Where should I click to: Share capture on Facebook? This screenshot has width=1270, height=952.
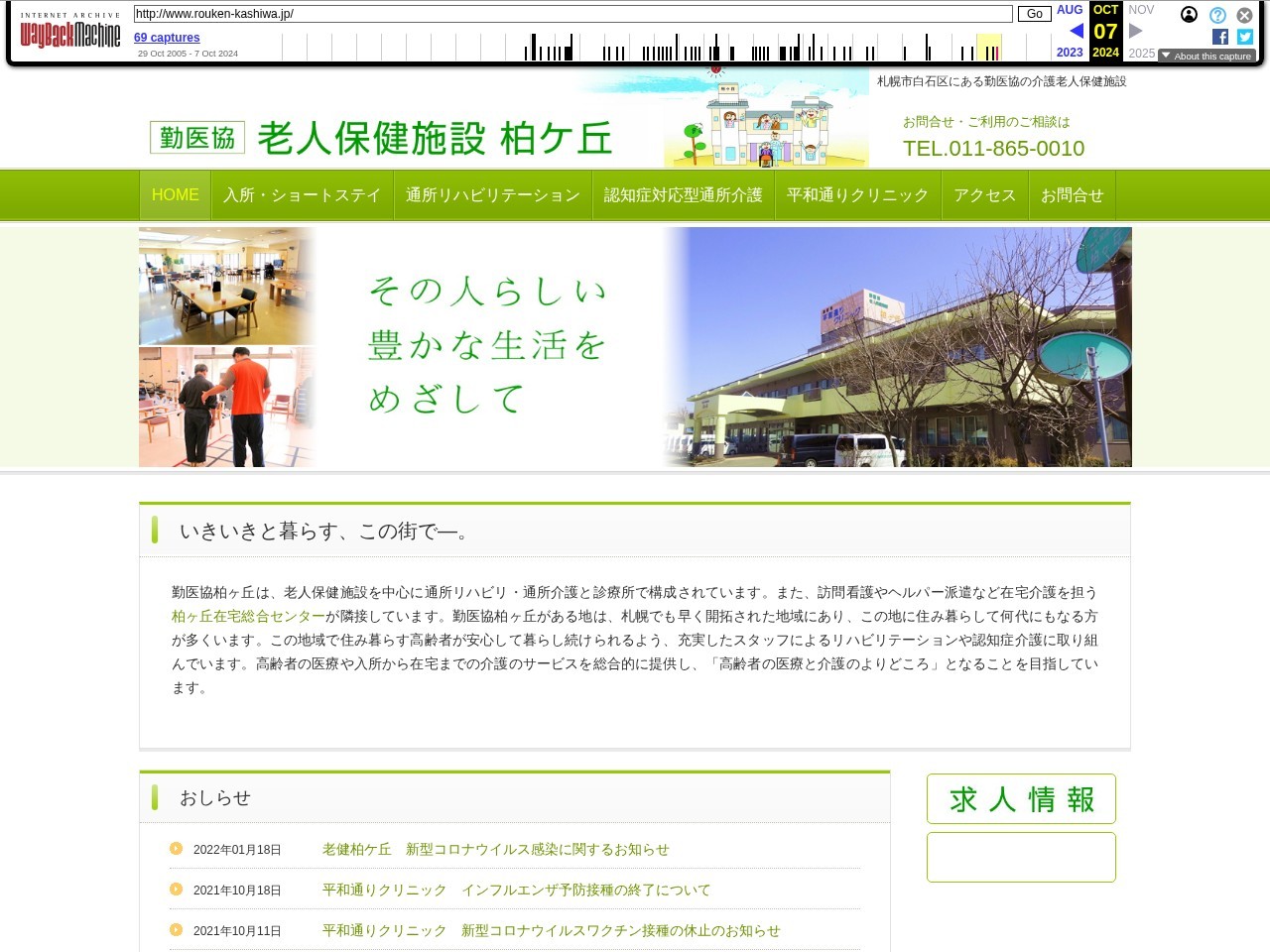[x=1220, y=37]
